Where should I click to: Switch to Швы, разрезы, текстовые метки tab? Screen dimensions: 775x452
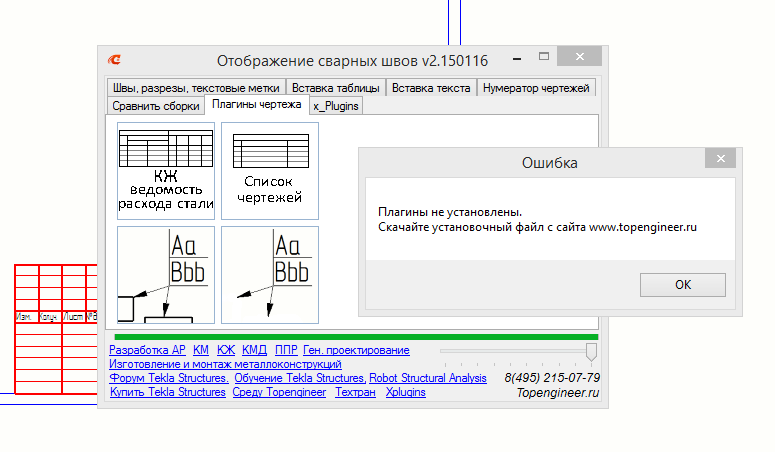click(x=195, y=88)
